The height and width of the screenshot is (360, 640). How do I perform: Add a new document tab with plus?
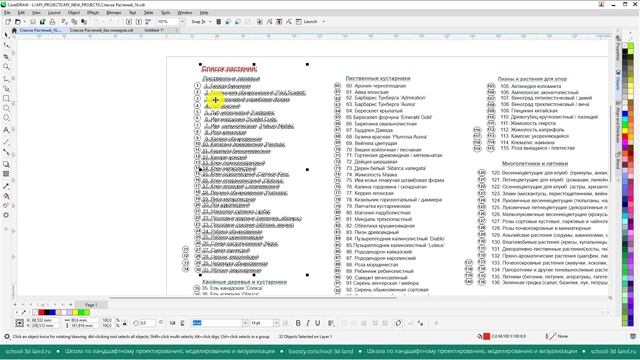[x=176, y=30]
